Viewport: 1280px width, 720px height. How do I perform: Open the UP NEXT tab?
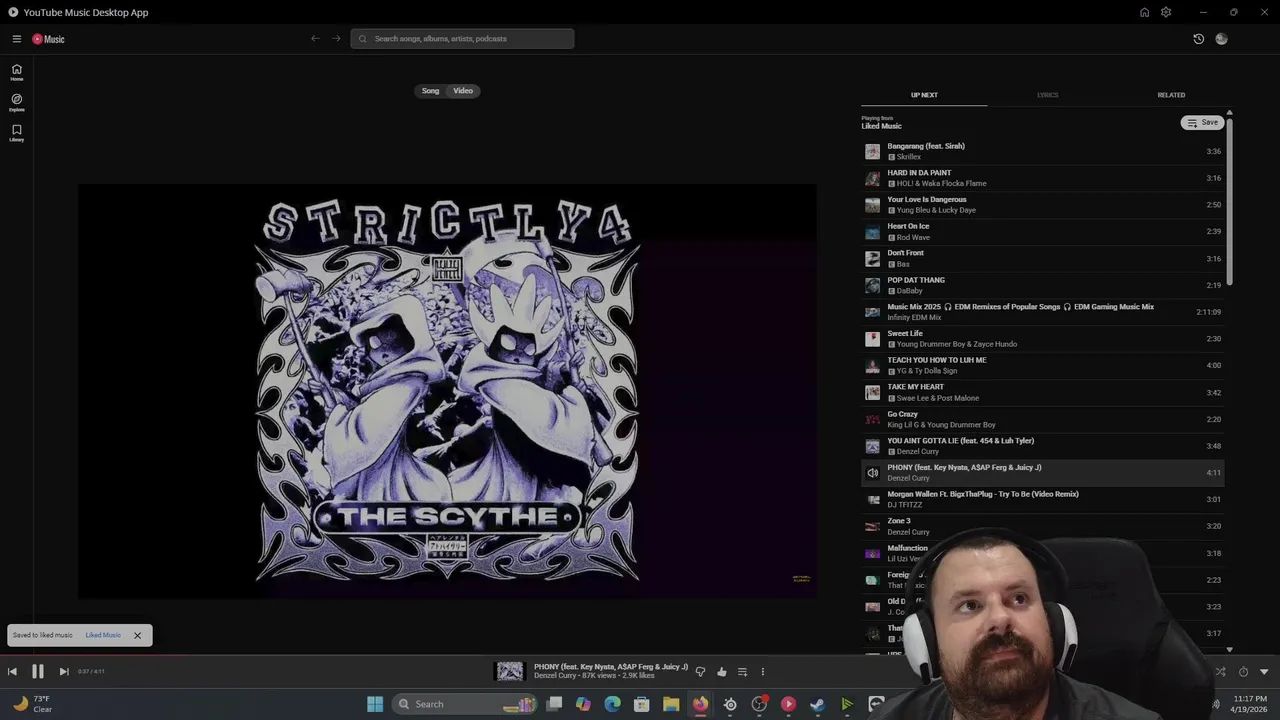coord(924,95)
